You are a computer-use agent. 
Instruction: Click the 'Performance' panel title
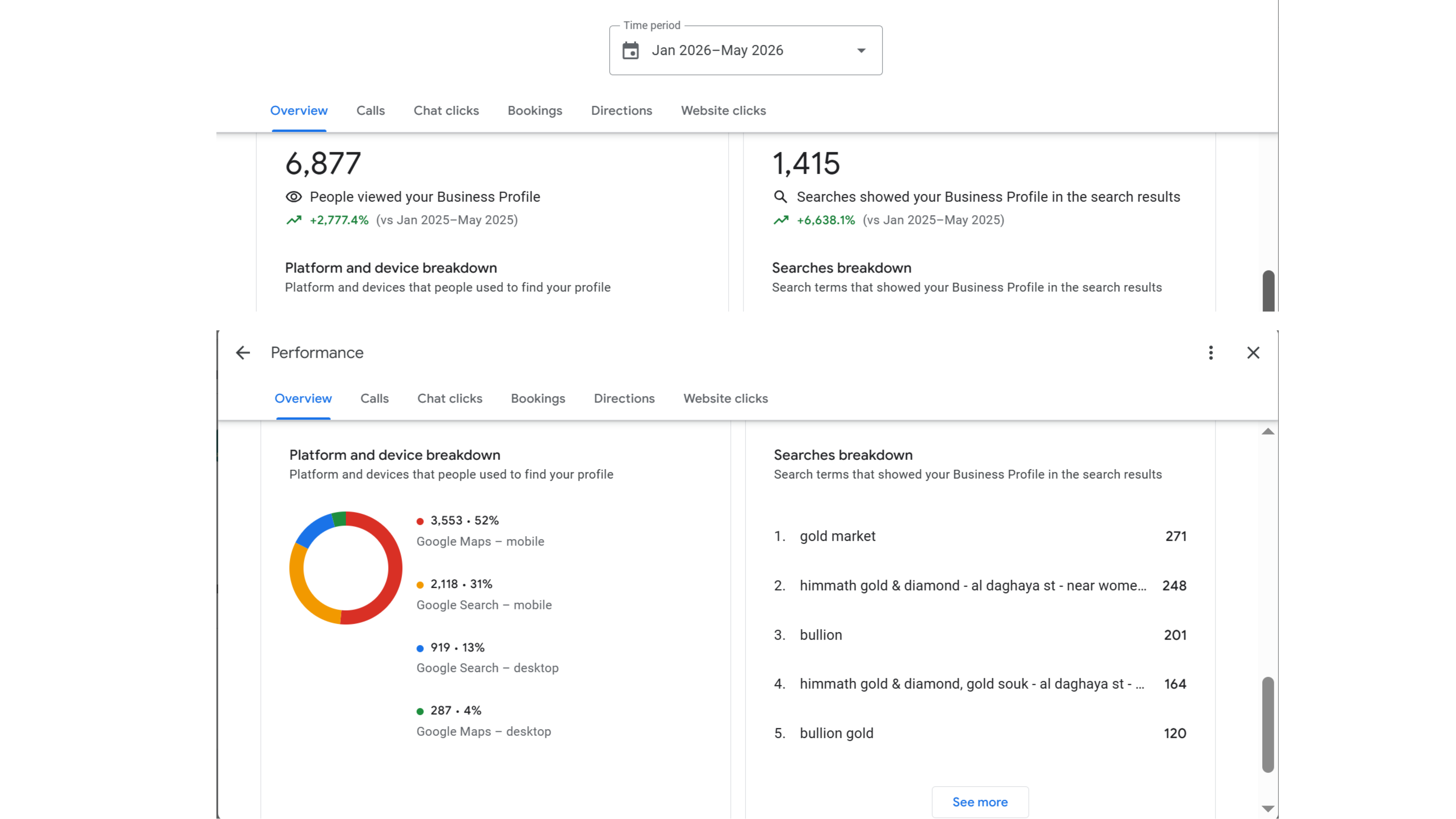point(317,353)
